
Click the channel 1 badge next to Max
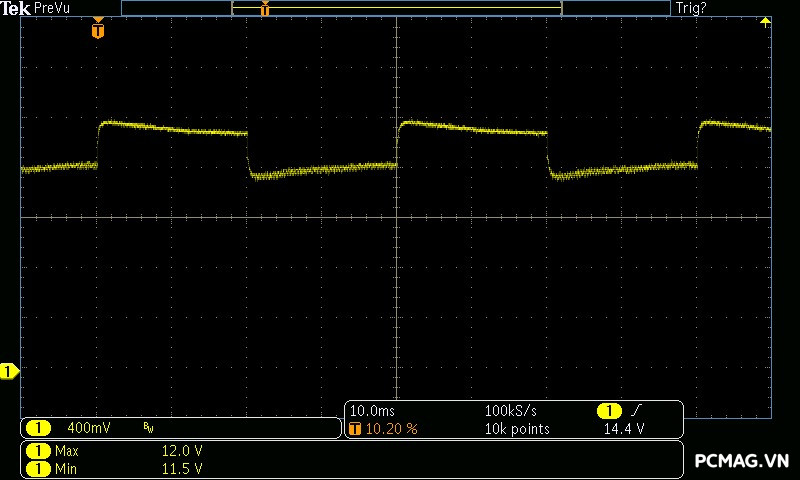pyautogui.click(x=38, y=451)
